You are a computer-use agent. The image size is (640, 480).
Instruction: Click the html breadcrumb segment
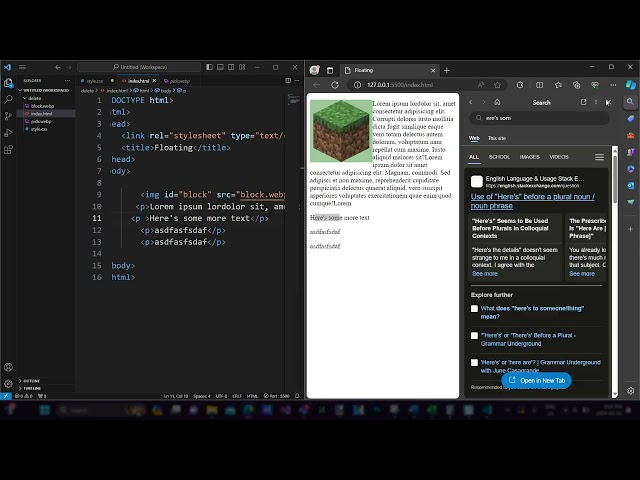click(142, 91)
